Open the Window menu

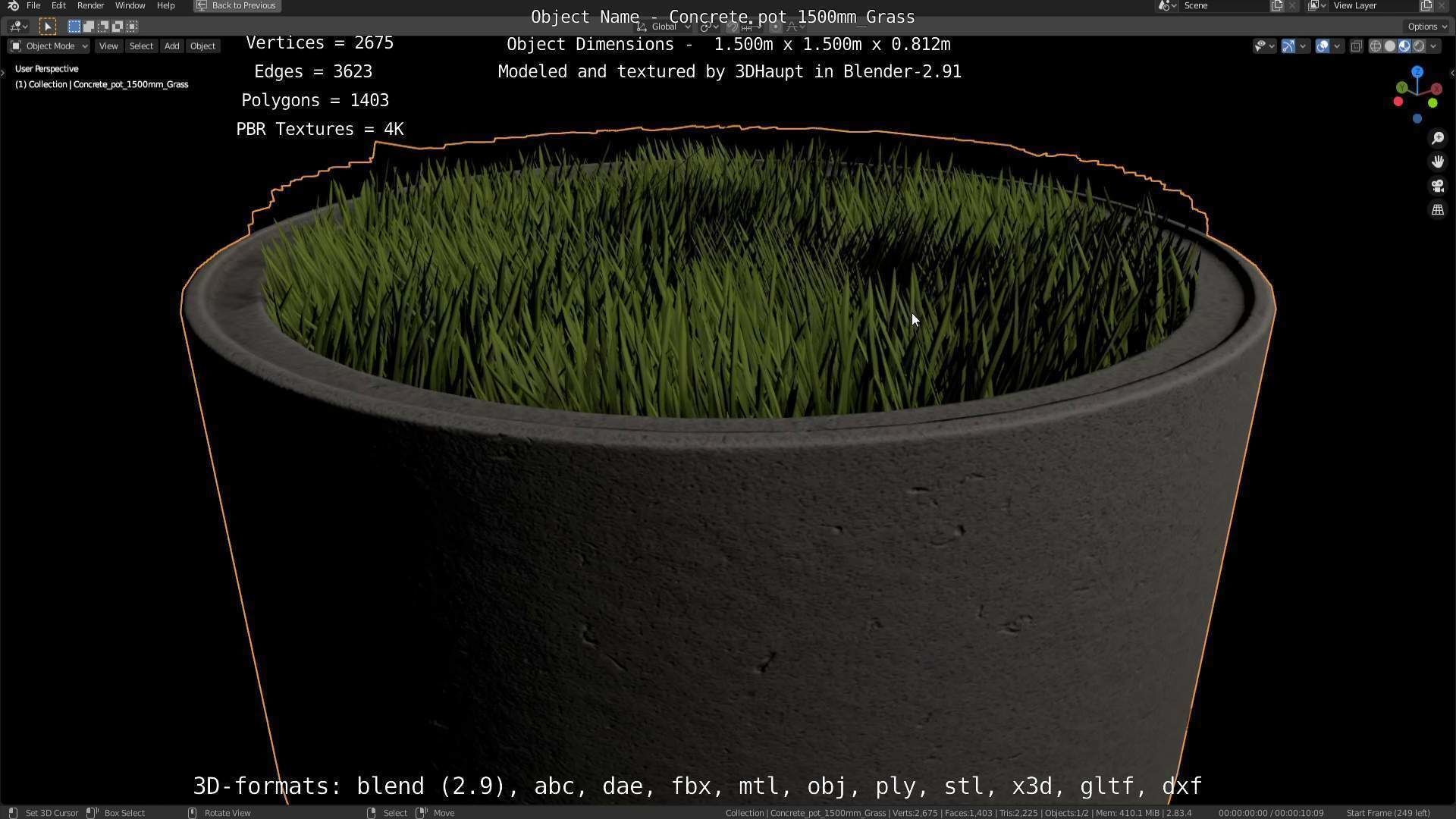[x=130, y=6]
